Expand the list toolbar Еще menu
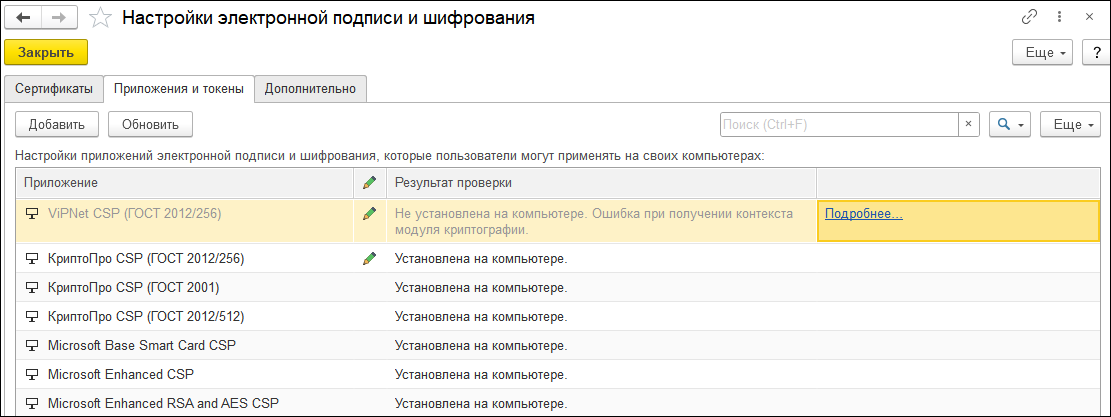 coord(1070,125)
